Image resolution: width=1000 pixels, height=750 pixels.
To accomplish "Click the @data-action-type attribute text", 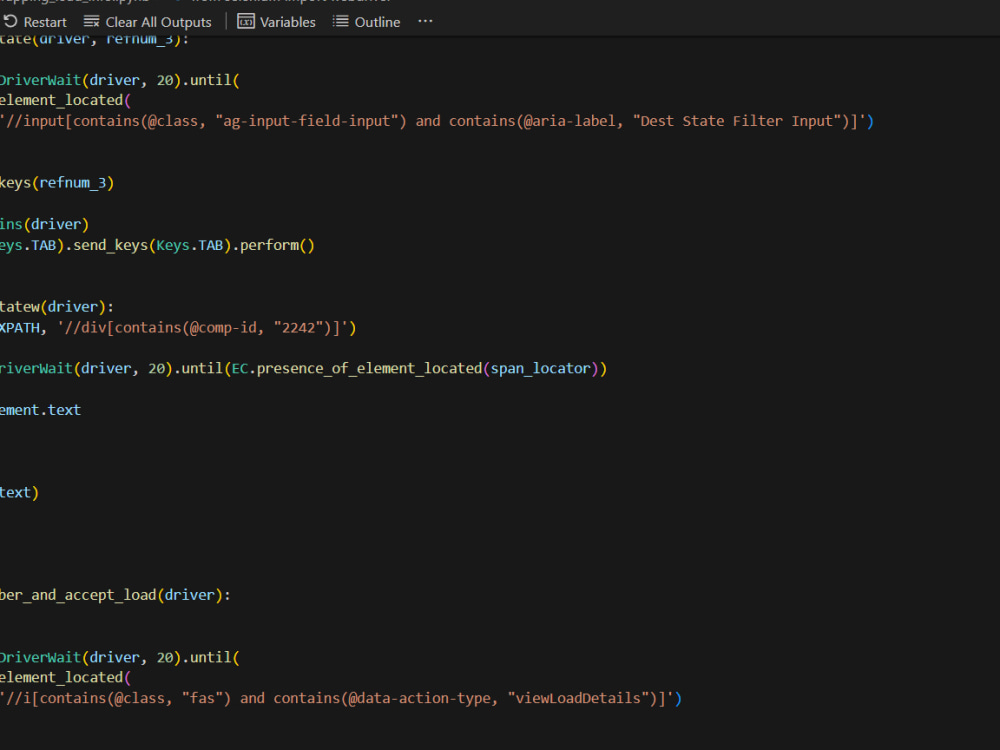I will [x=420, y=698].
